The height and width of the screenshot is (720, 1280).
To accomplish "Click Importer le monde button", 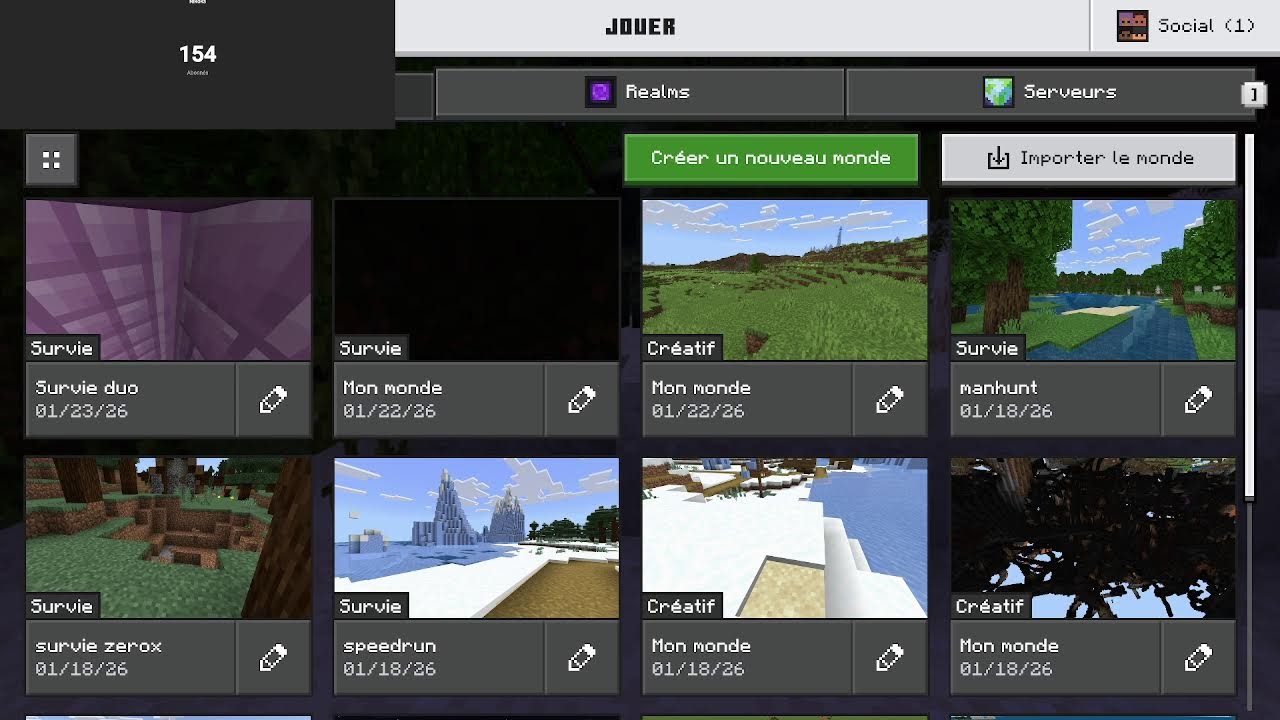I will point(1089,158).
